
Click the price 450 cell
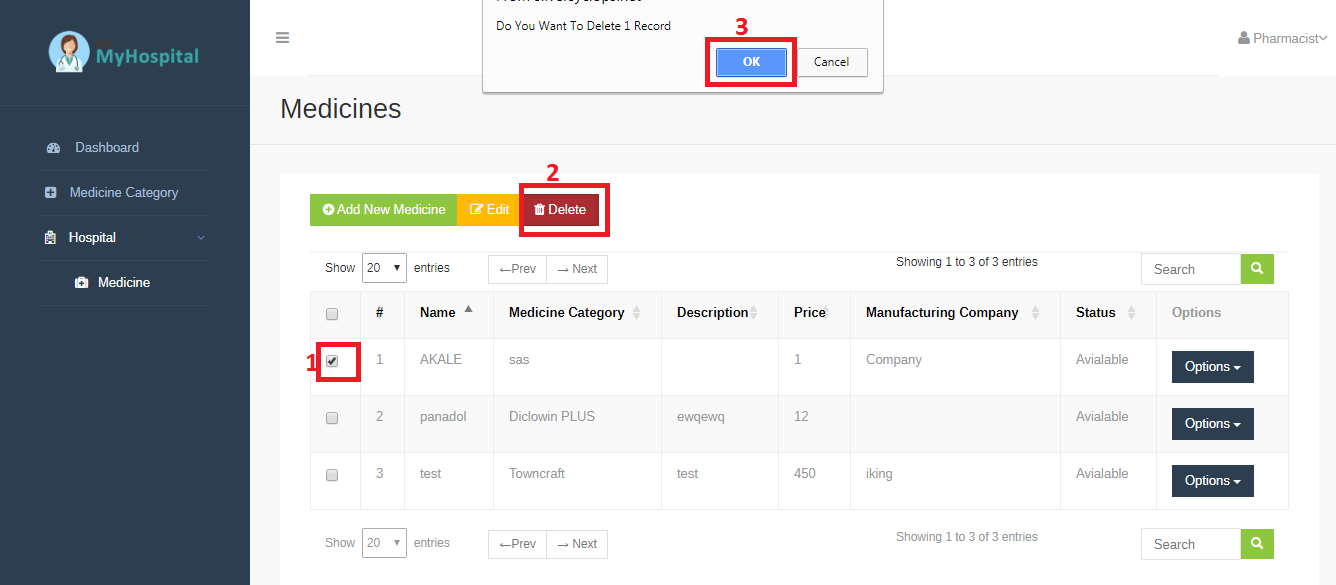pyautogui.click(x=814, y=481)
